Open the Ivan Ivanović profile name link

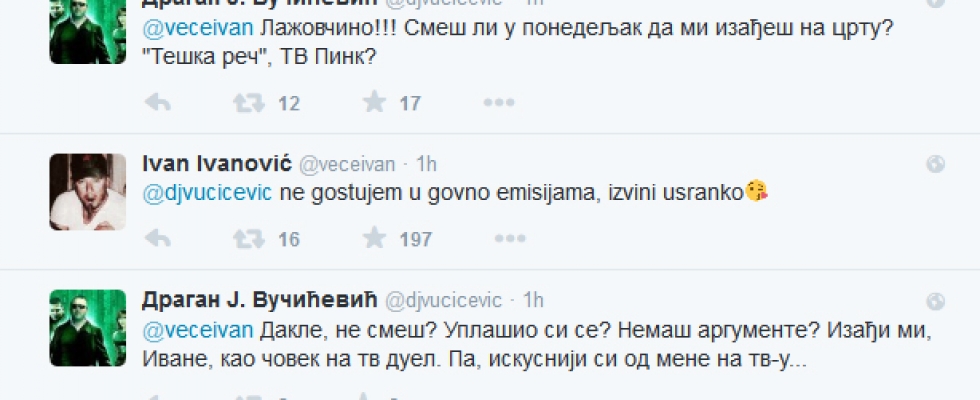point(216,164)
